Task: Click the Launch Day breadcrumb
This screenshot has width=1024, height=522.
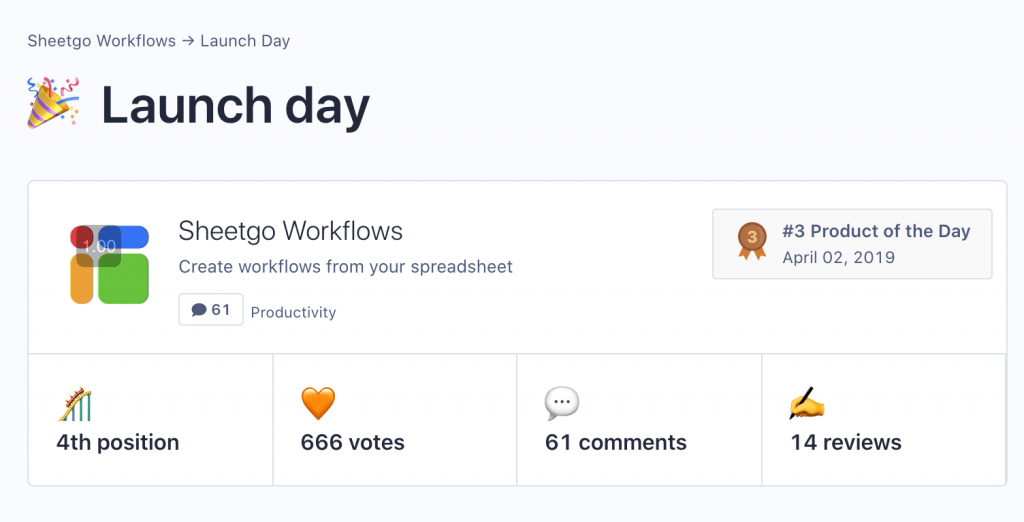Action: click(245, 41)
